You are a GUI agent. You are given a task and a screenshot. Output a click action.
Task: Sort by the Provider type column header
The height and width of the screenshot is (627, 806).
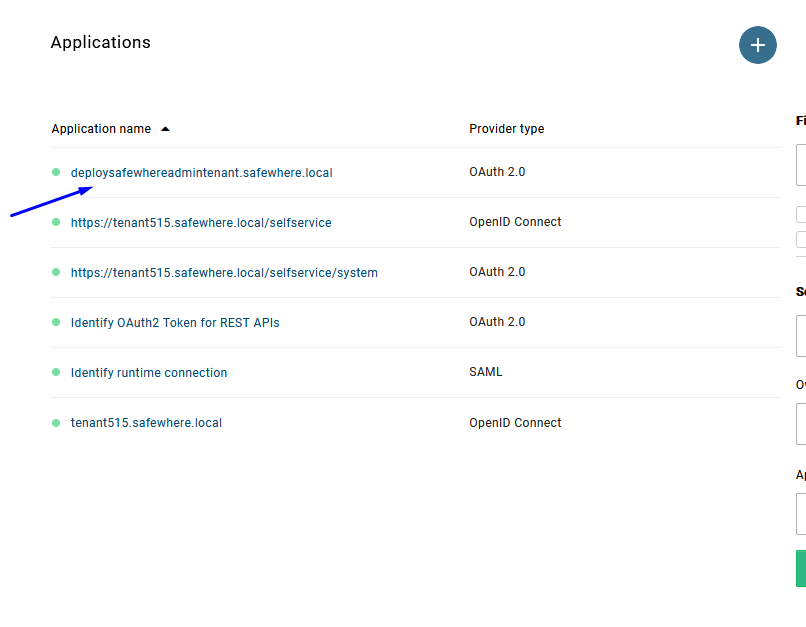[x=506, y=129]
